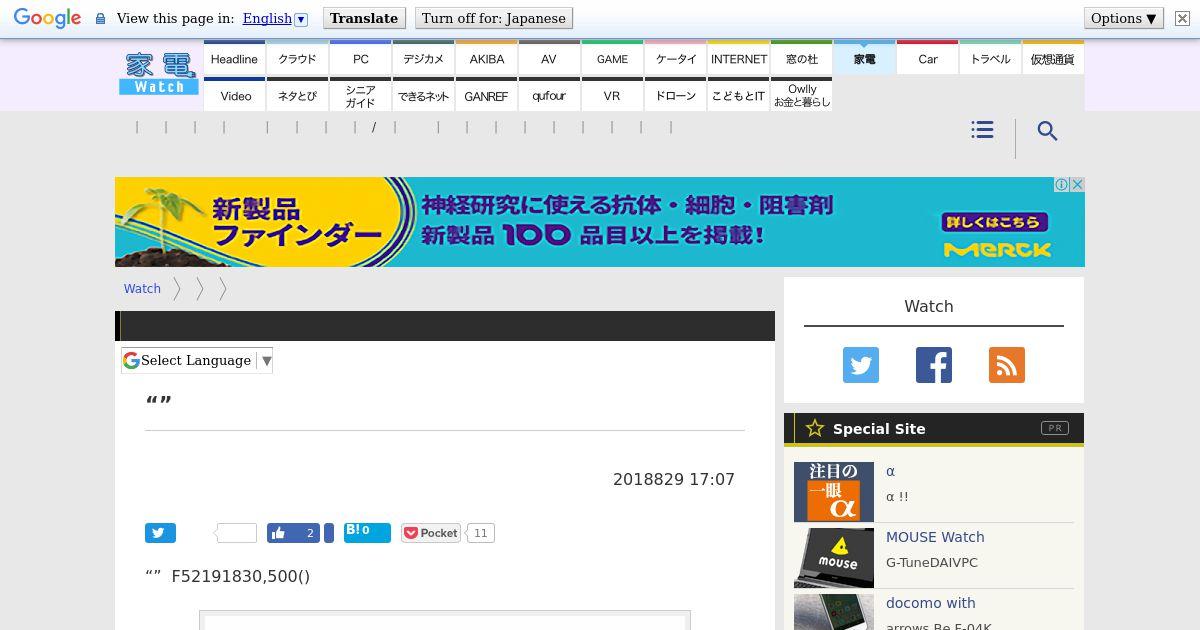Open the シニアガイド tab
Screen dimensions: 1200x630
tap(360, 95)
